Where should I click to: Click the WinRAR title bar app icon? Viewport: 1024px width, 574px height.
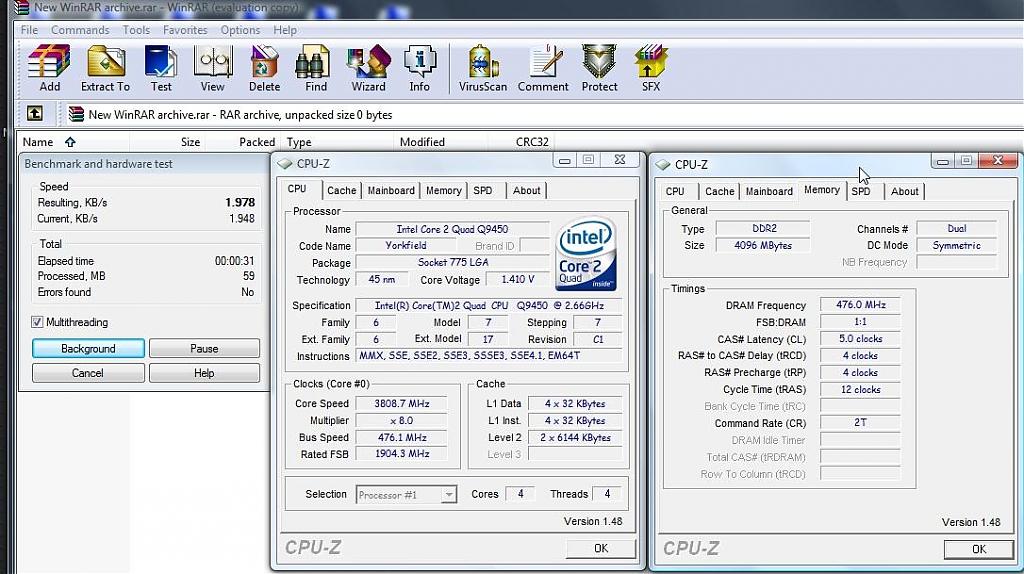pyautogui.click(x=22, y=7)
